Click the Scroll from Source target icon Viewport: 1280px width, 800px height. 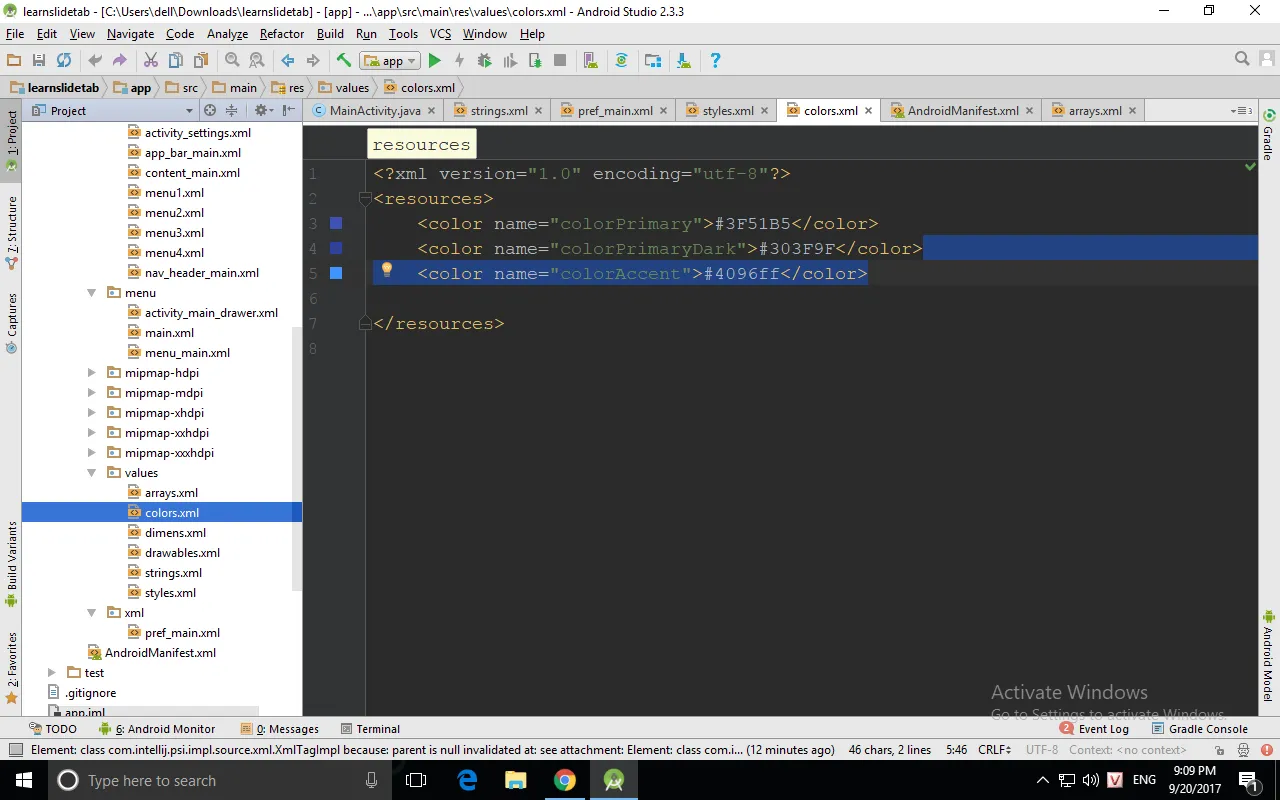[x=210, y=110]
